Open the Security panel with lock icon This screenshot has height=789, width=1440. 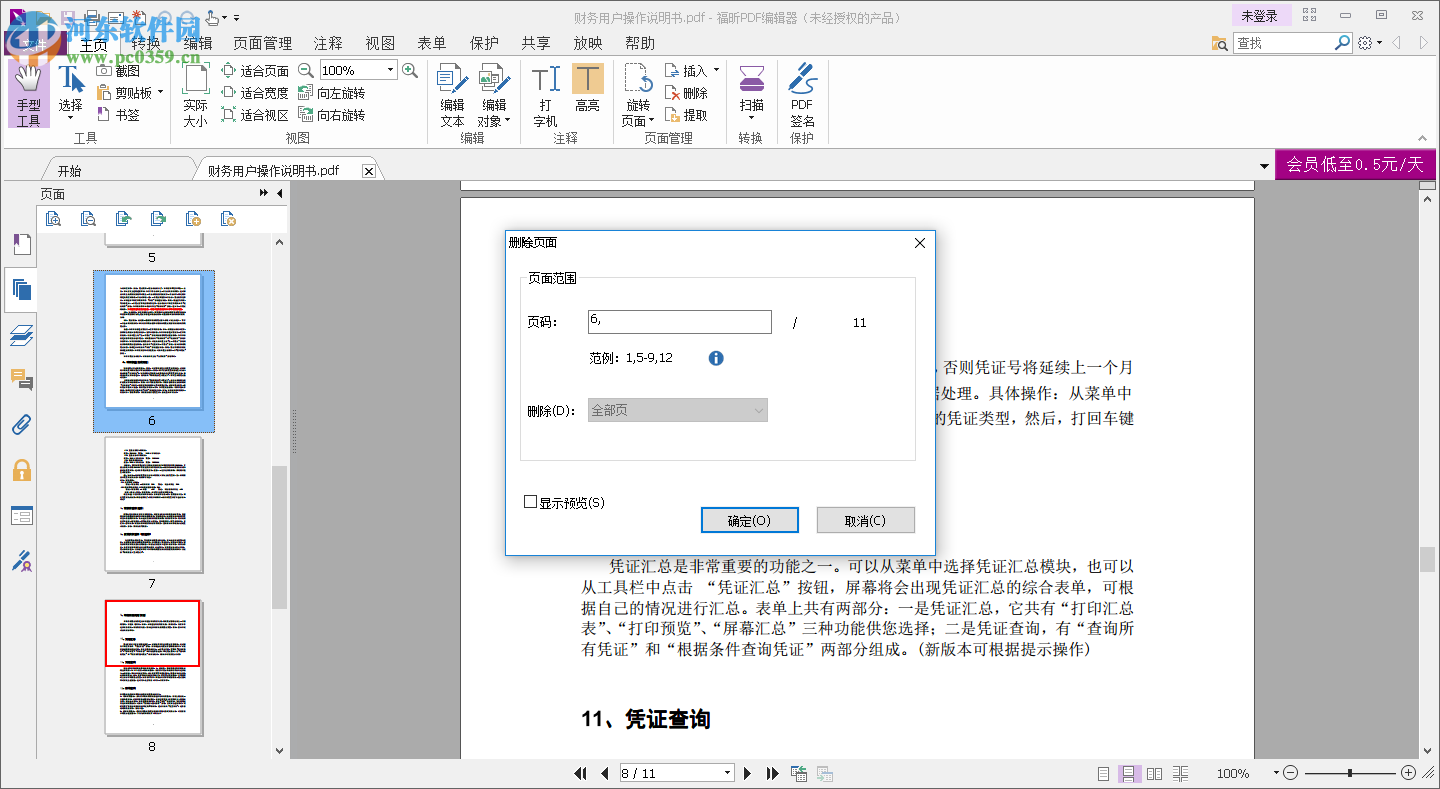22,470
